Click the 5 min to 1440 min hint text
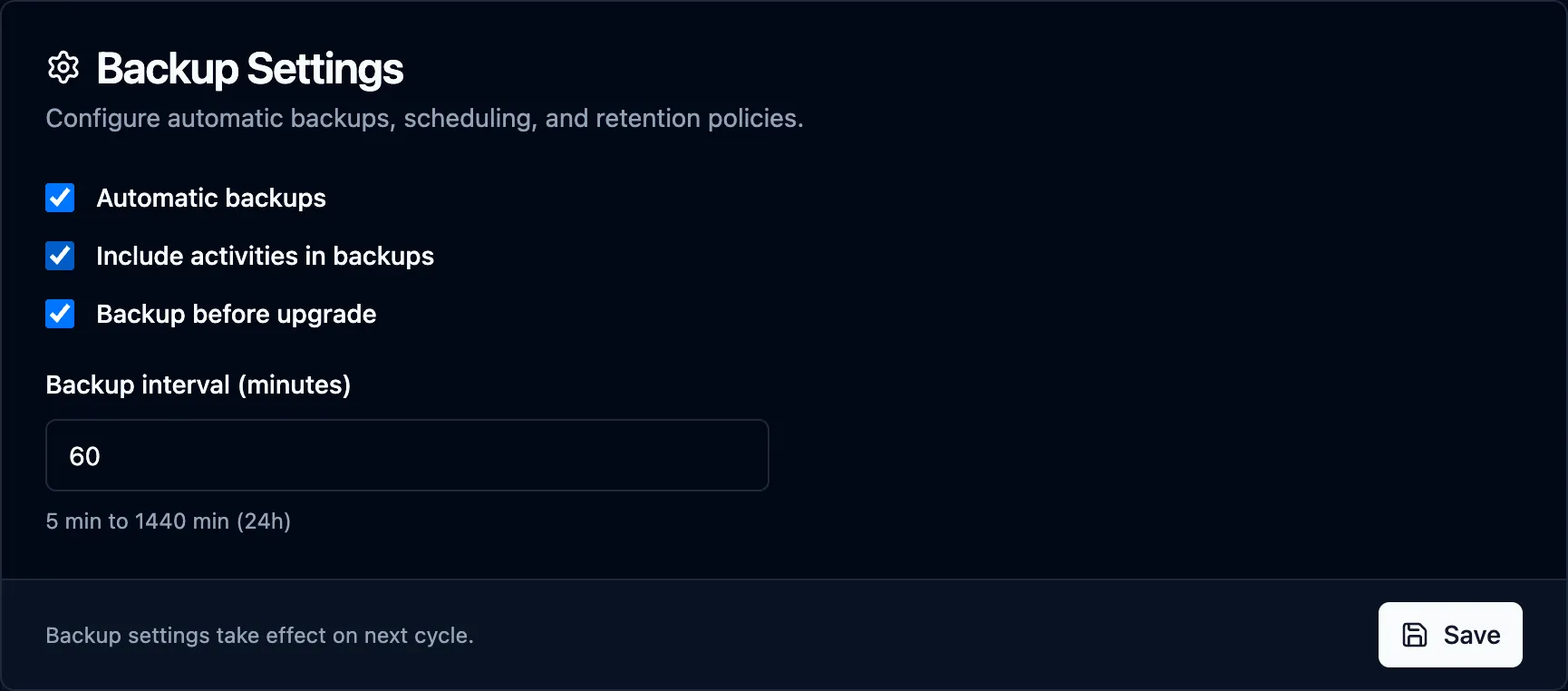Viewport: 1568px width, 691px height. pos(168,521)
